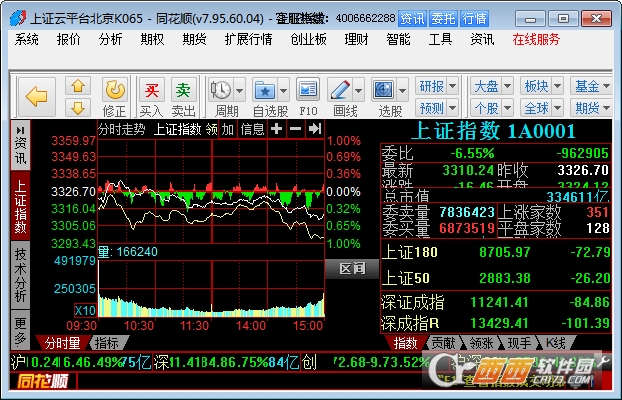Image resolution: width=622 pixels, height=400 pixels.
Task: Open the 分析 menu
Action: tap(110, 39)
